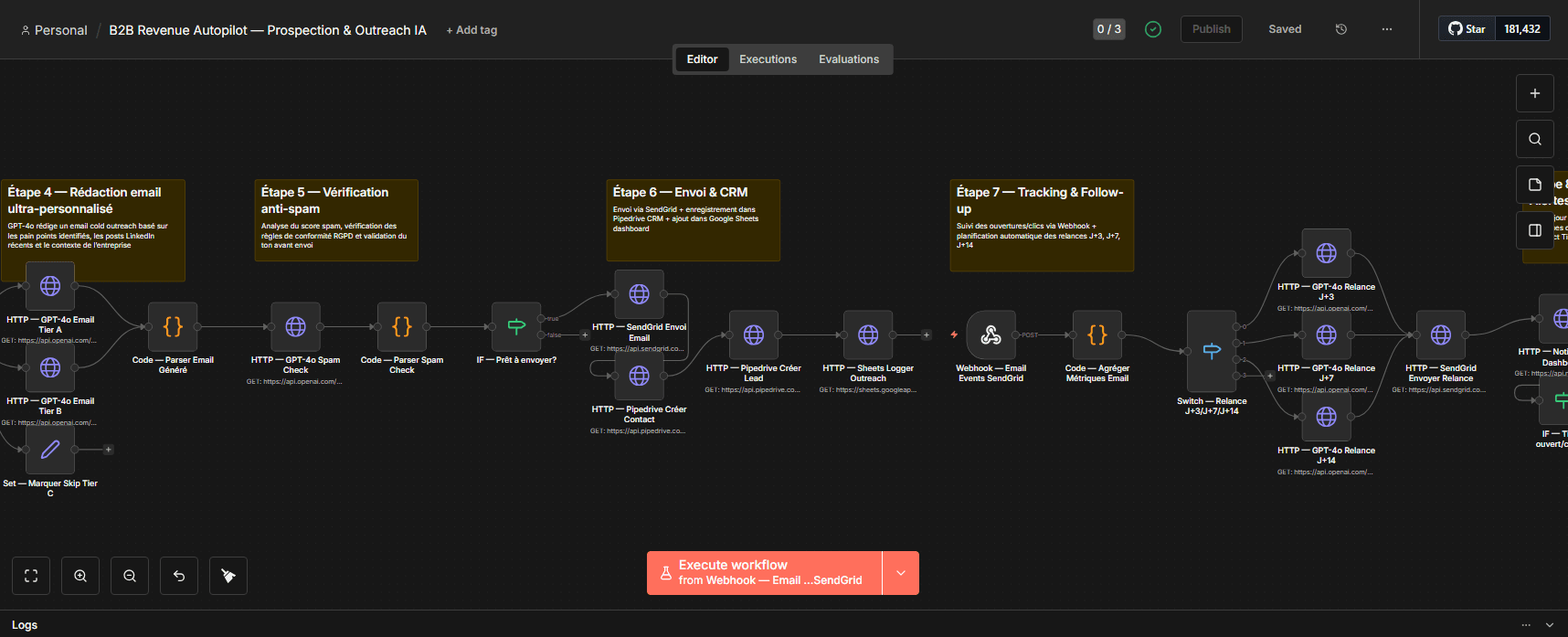This screenshot has height=637, width=1568.
Task: Open workflow history clock icon
Action: coord(1341,29)
